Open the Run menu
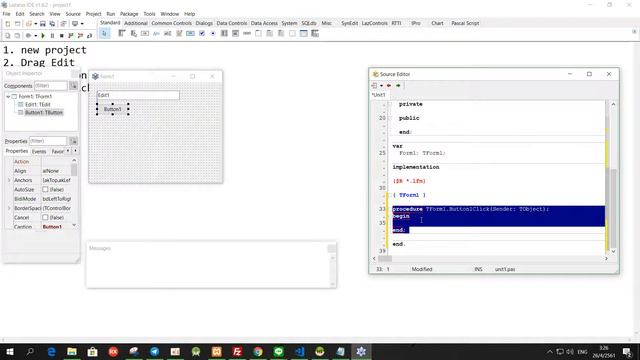This screenshot has height=360, width=640. [111, 14]
